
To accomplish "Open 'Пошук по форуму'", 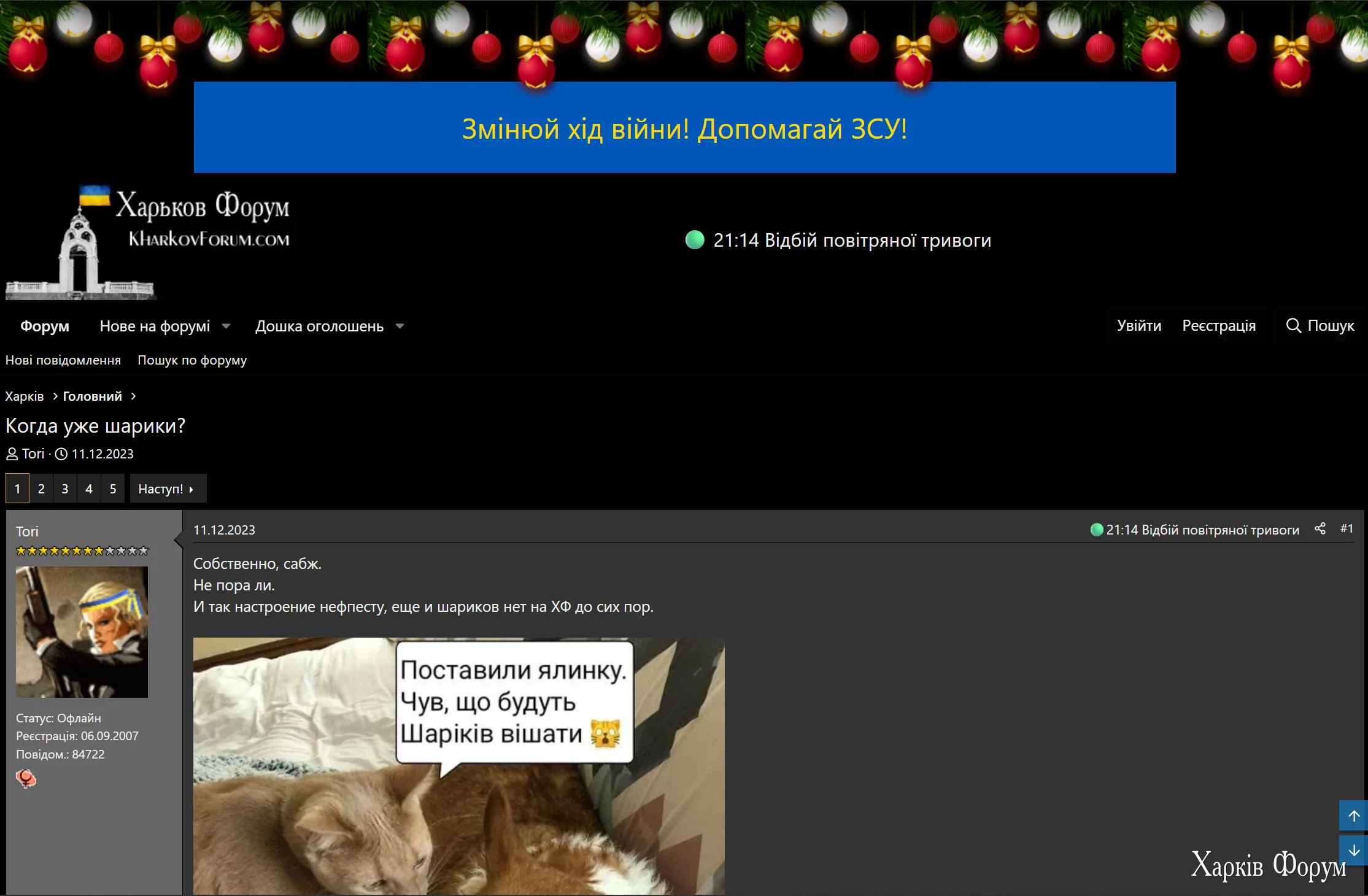I will click(x=191, y=360).
